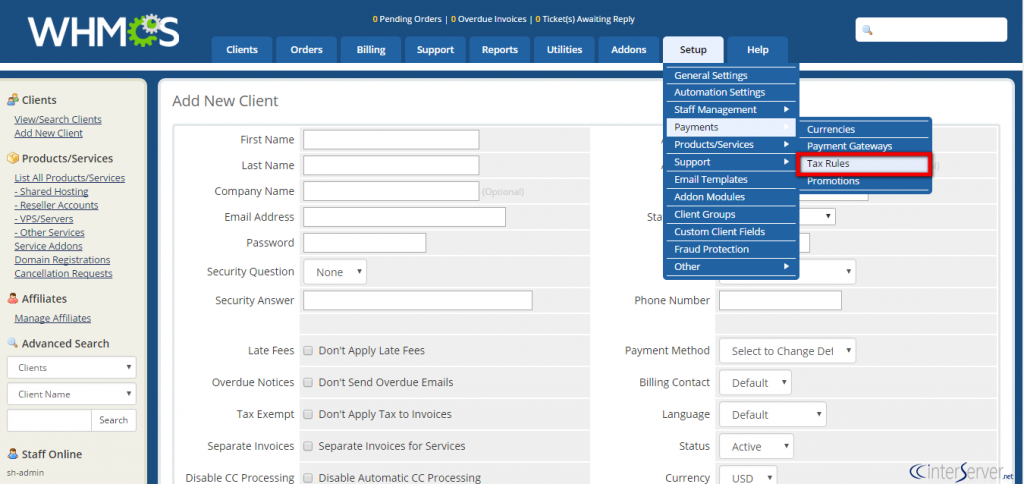Open Domain Registrations link
The image size is (1024, 484).
(62, 260)
